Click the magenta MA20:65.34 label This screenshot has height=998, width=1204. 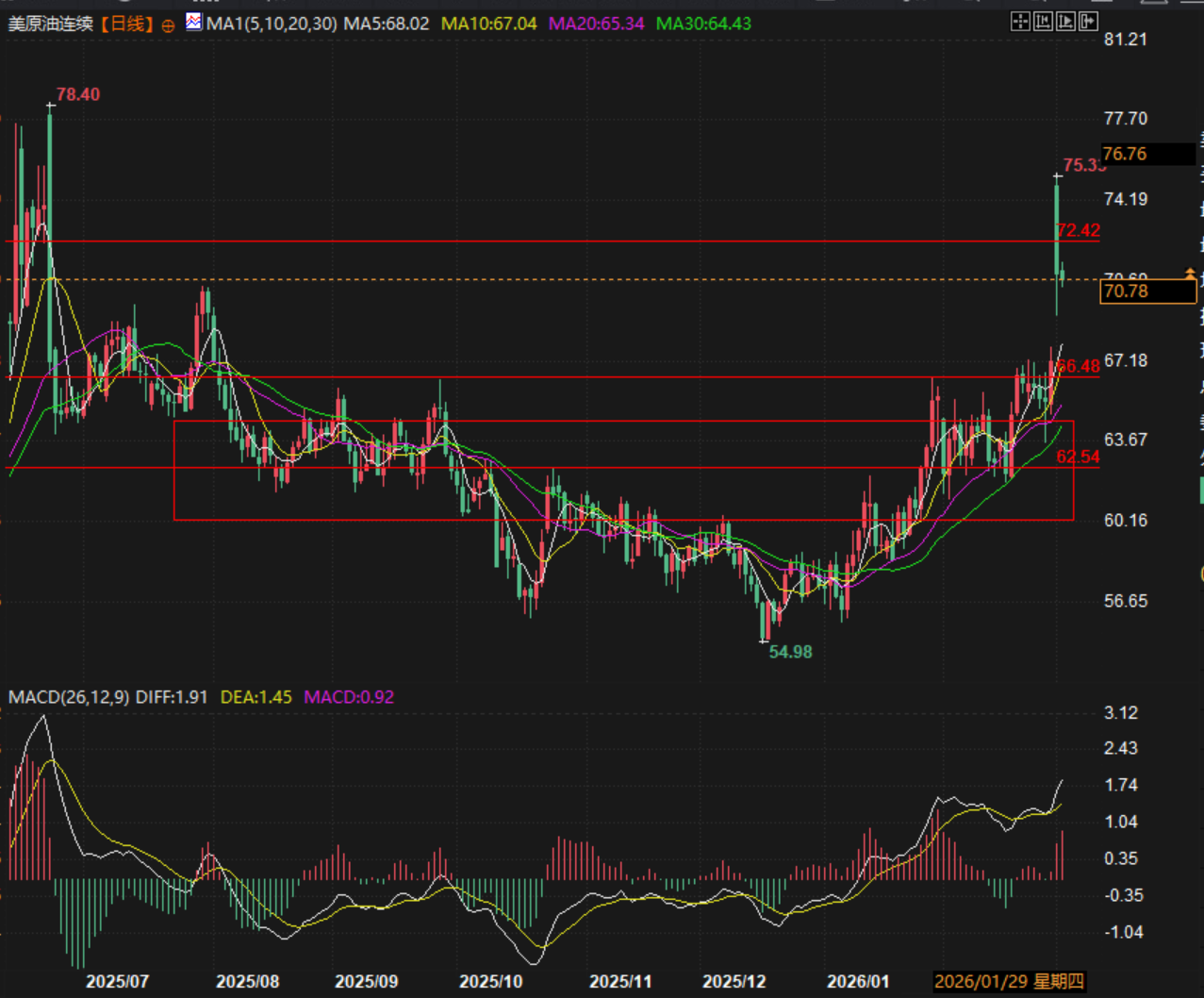(x=596, y=24)
